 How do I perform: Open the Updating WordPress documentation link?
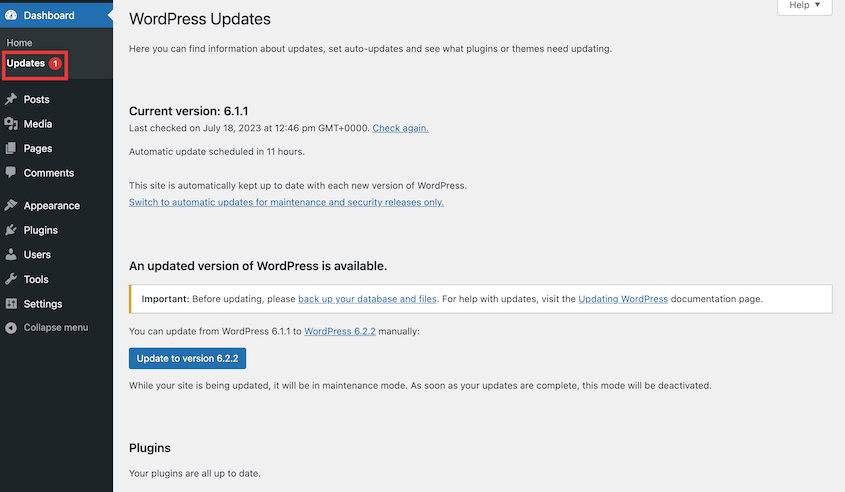tap(623, 299)
